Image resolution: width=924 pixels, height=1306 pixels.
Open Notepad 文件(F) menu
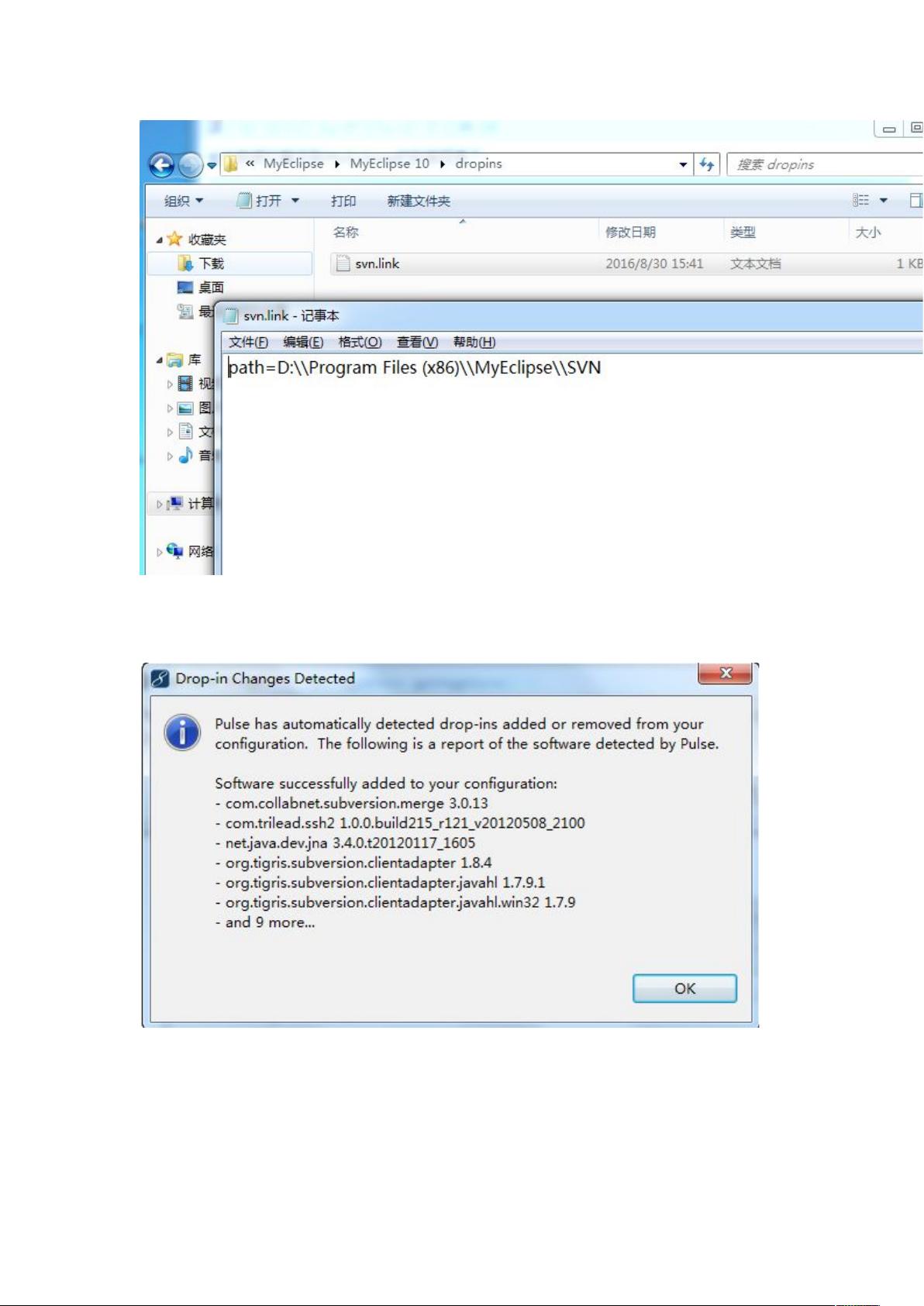(x=248, y=342)
